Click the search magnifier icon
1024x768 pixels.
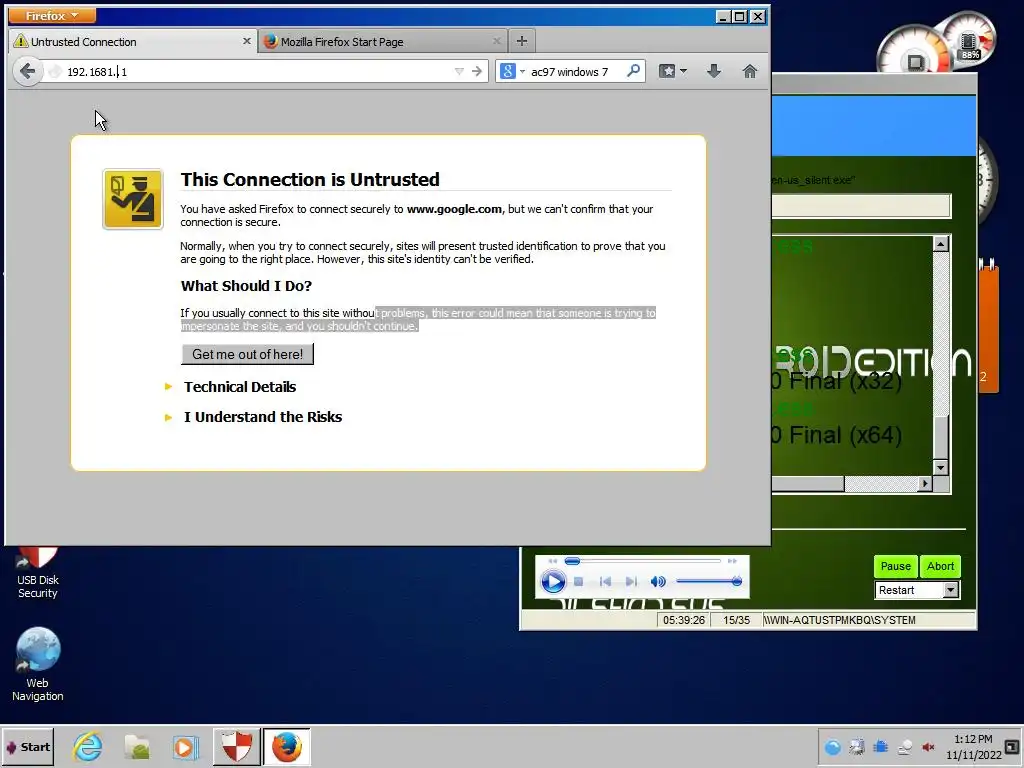coord(633,71)
